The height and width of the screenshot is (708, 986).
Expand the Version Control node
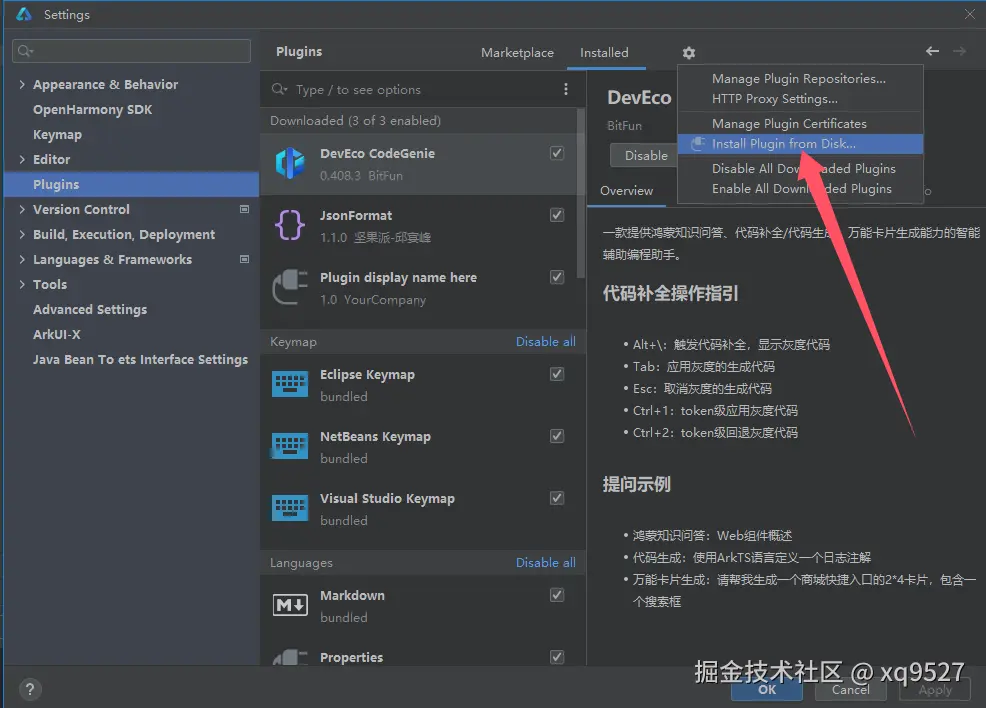tap(22, 209)
